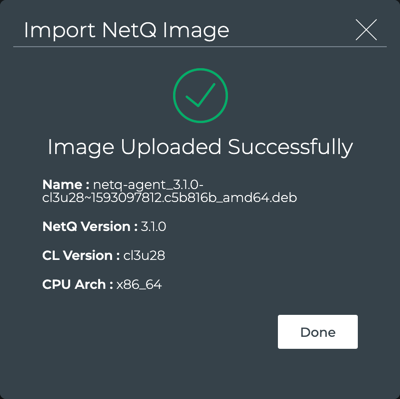The width and height of the screenshot is (400, 399).
Task: Close the Import NetQ Image dialog
Action: point(366,30)
